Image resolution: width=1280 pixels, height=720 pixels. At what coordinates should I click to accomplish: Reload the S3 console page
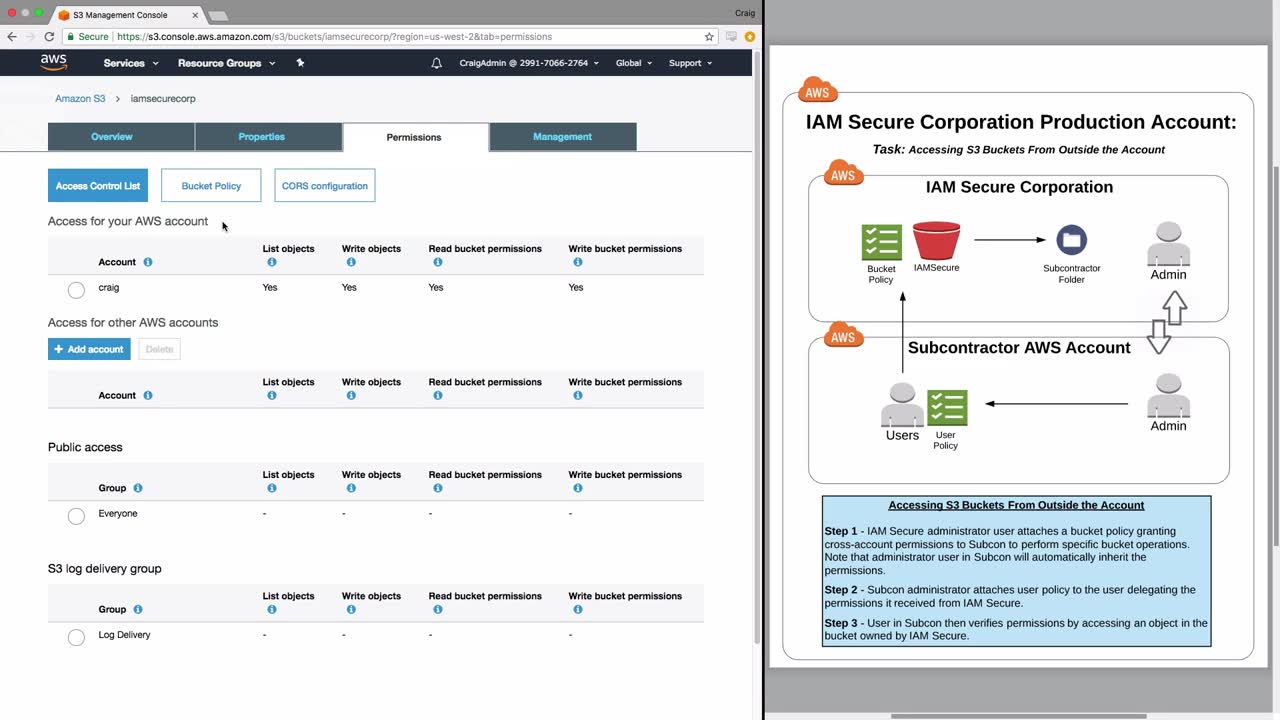[49, 37]
